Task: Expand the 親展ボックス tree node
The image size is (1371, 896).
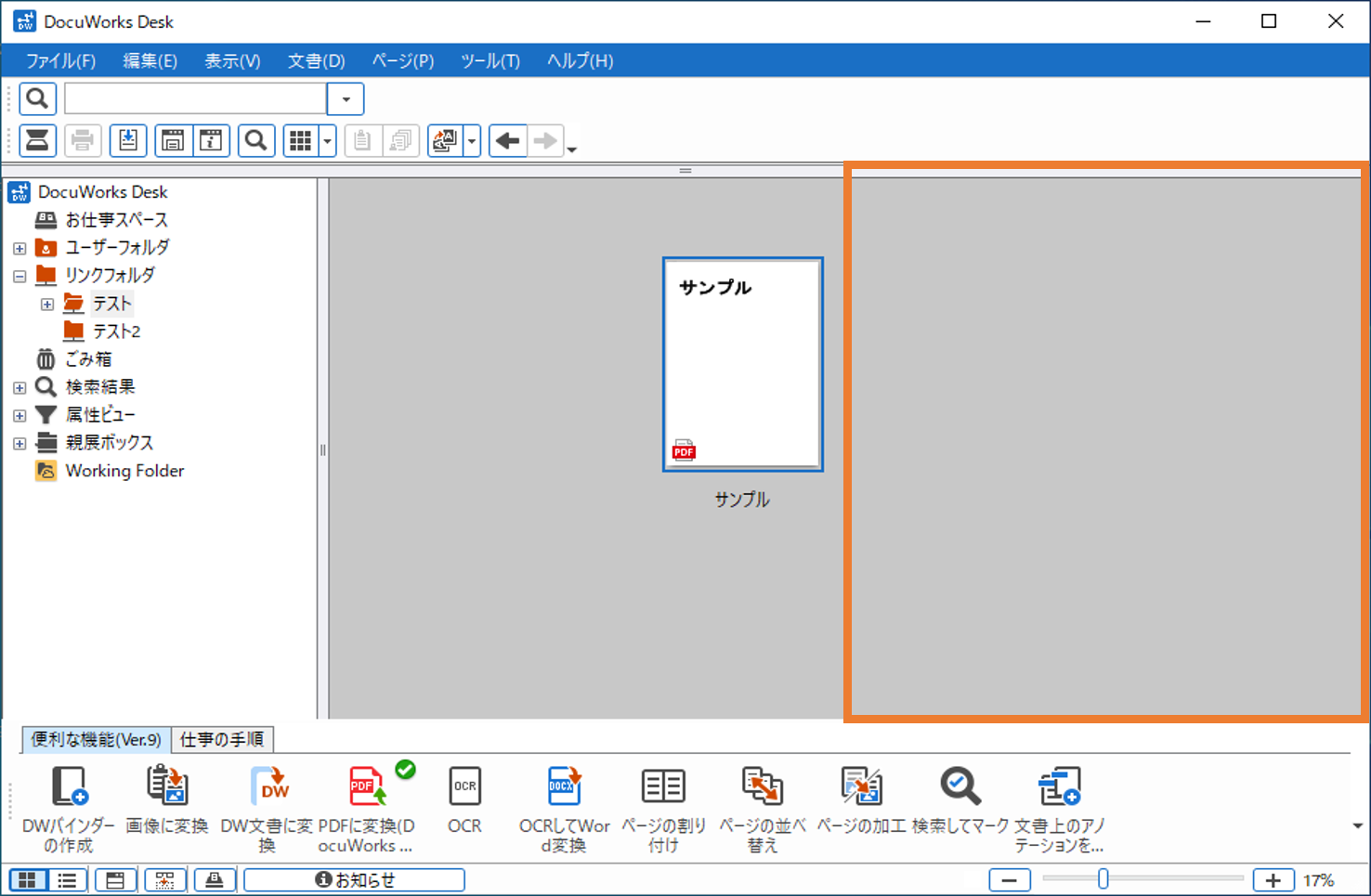Action: (x=20, y=444)
